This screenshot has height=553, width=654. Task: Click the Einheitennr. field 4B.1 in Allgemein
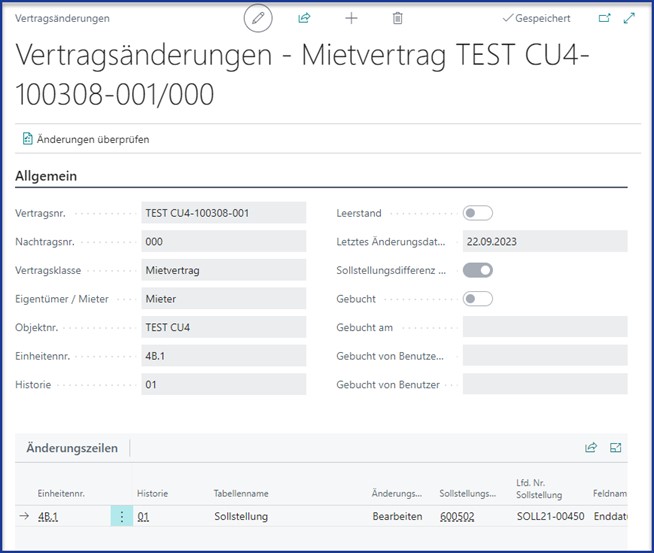(x=224, y=356)
